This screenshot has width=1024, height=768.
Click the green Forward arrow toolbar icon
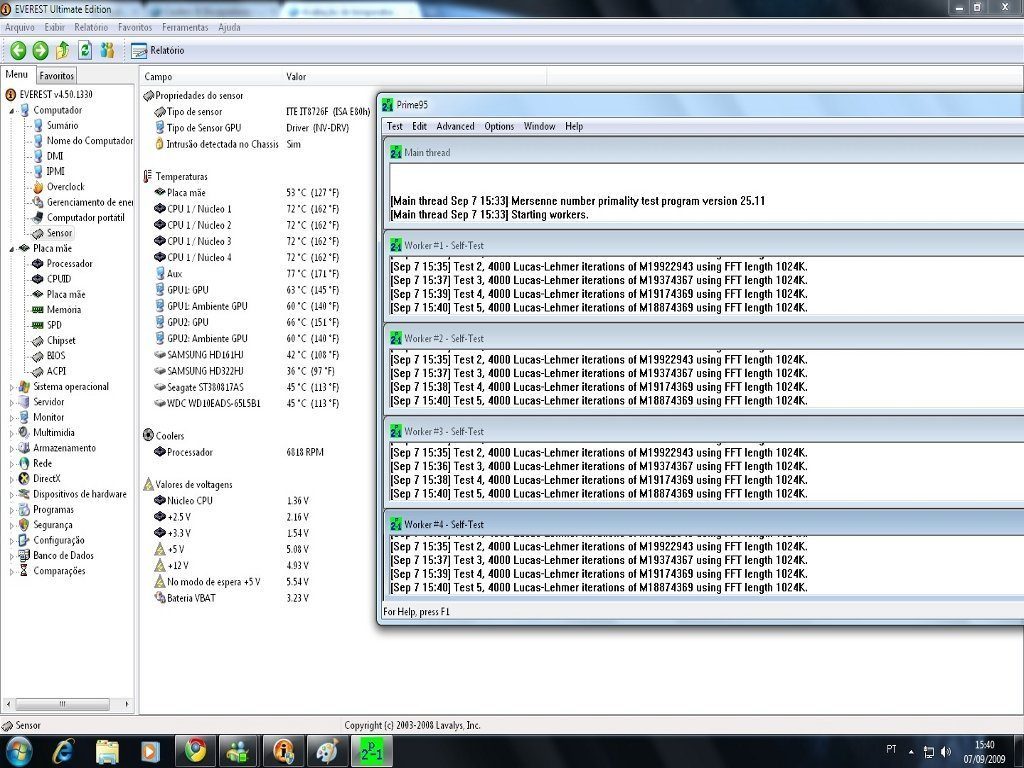pos(40,50)
